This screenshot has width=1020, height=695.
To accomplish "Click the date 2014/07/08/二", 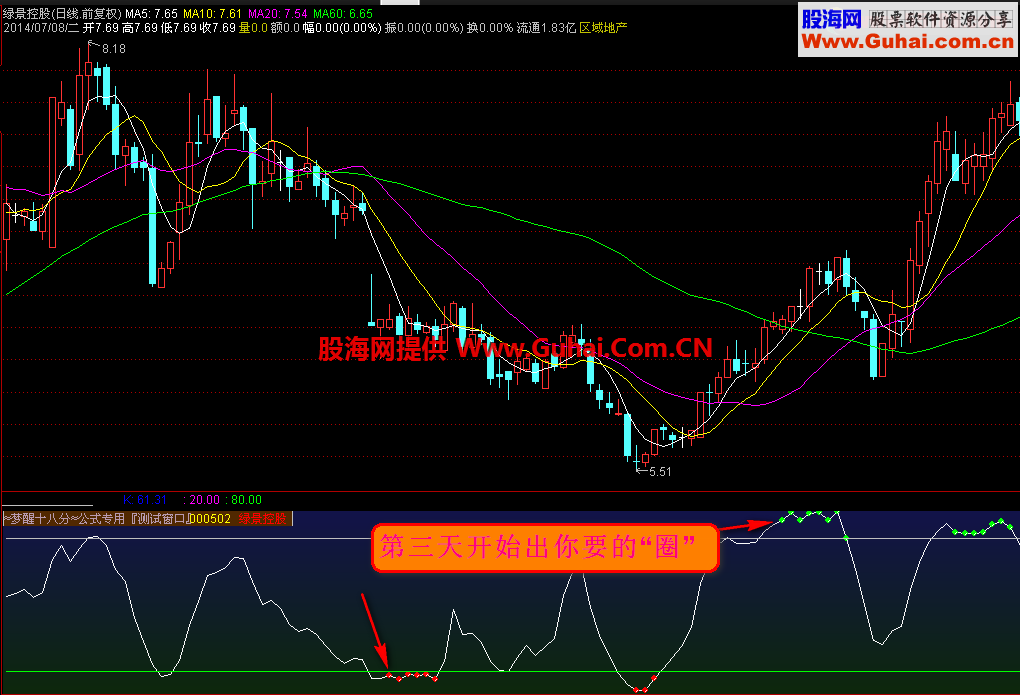I will tap(41, 28).
